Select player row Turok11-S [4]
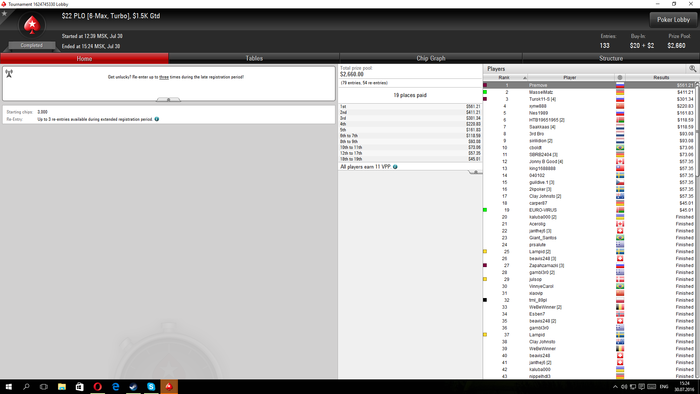This screenshot has height=394, width=700. [589, 99]
